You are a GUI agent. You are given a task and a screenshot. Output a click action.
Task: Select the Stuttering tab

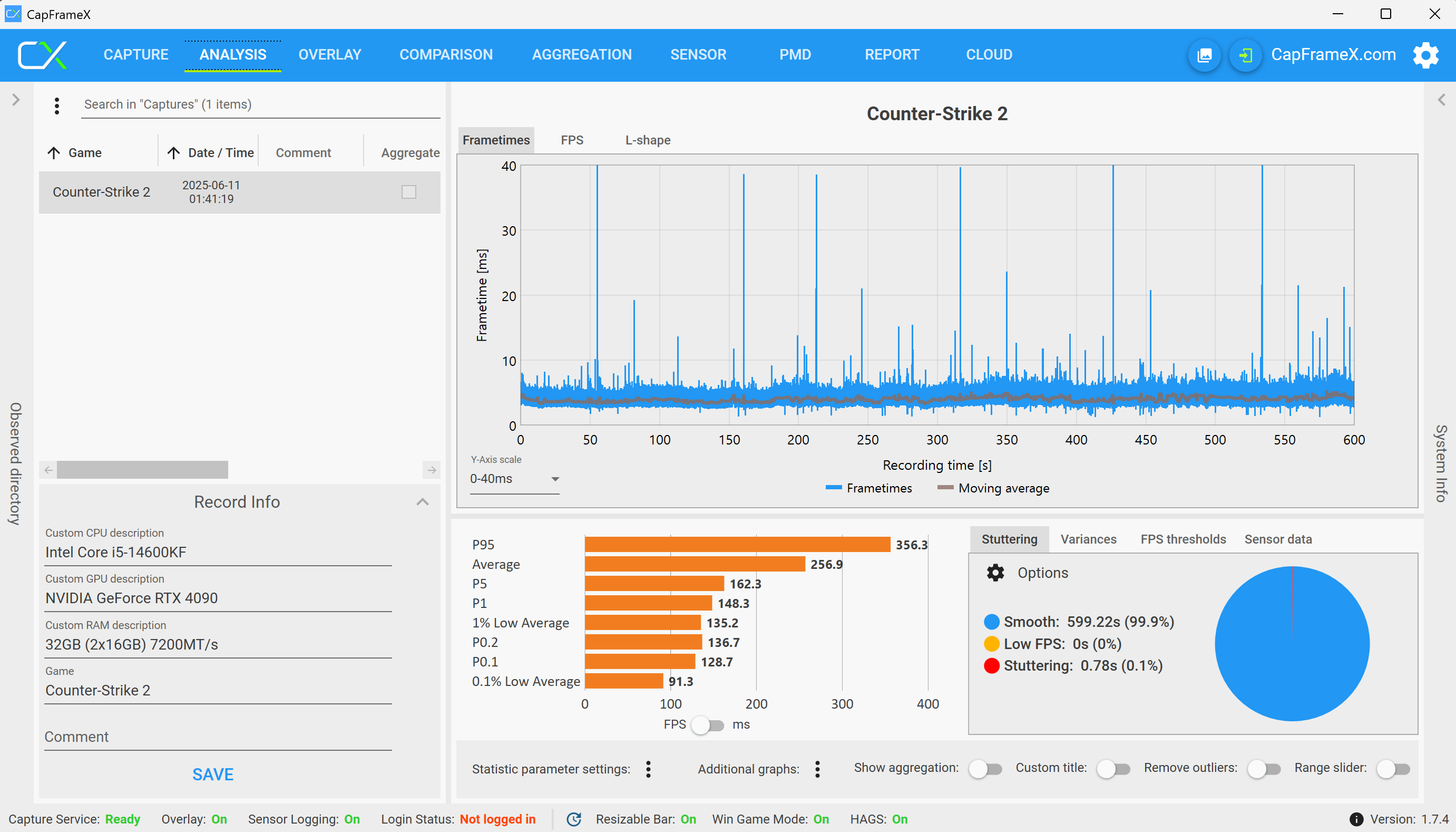point(1009,539)
